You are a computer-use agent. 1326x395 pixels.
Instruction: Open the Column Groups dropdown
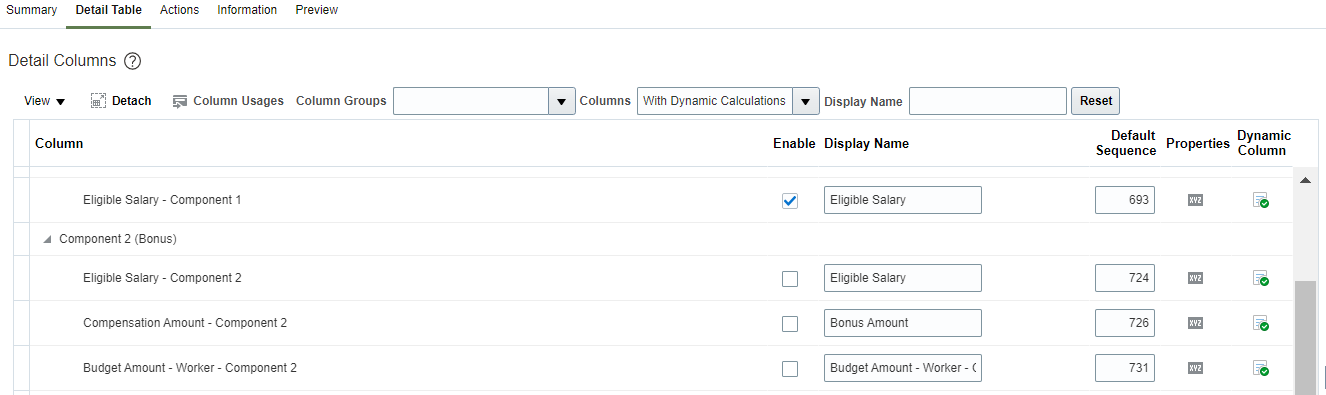pos(562,101)
